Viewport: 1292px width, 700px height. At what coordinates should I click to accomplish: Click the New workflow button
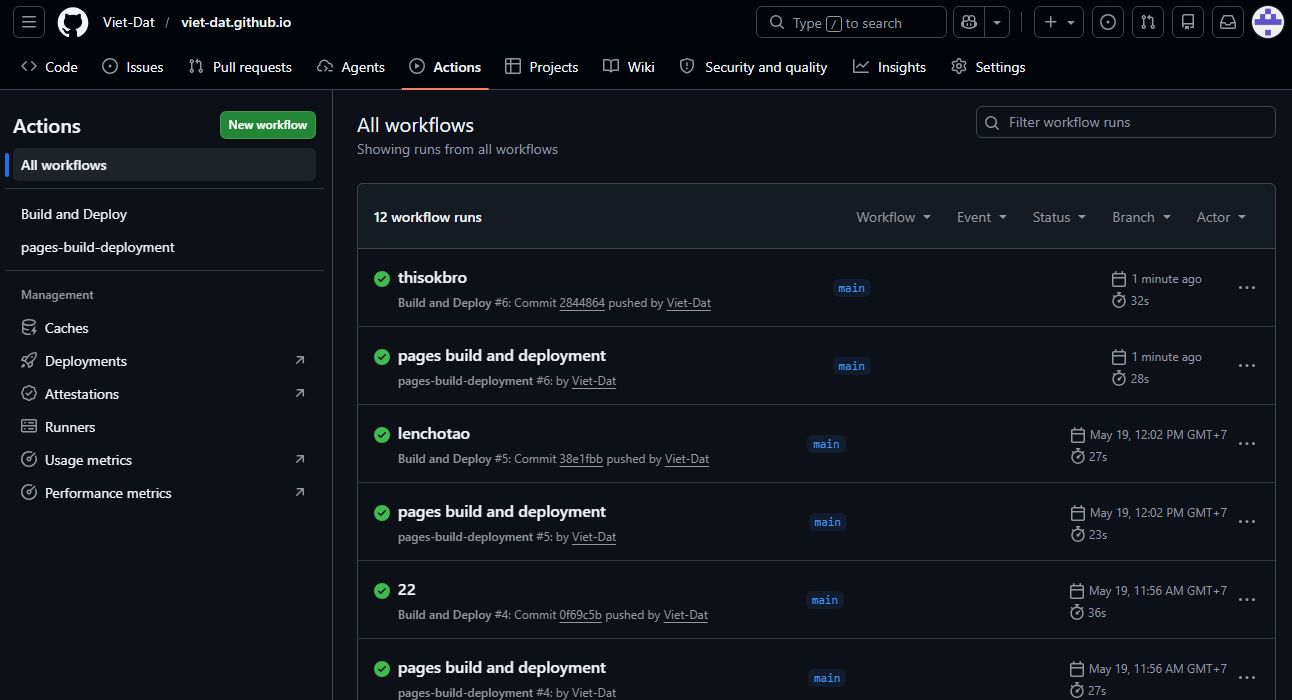268,125
